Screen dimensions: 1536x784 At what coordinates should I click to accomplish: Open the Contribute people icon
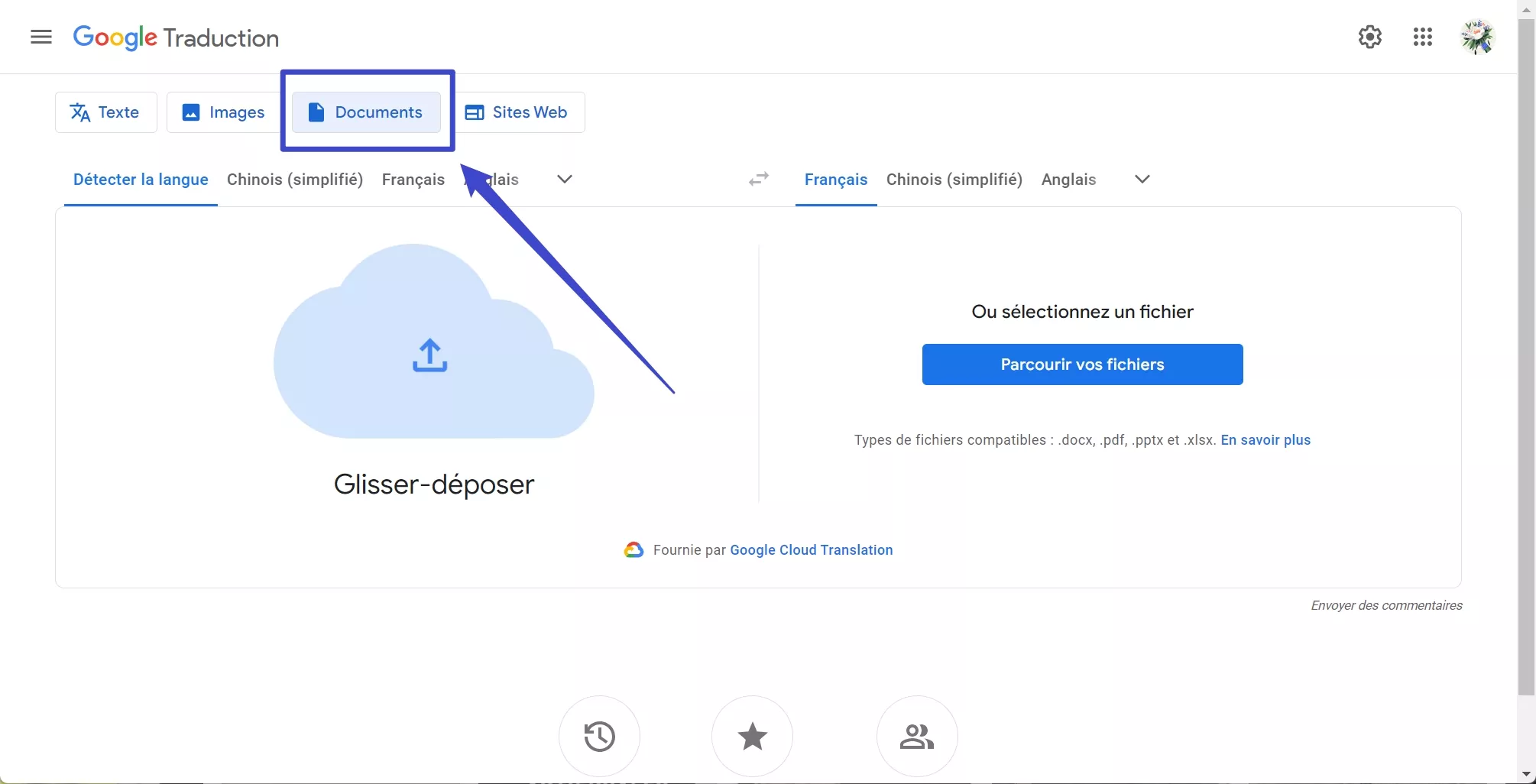916,735
